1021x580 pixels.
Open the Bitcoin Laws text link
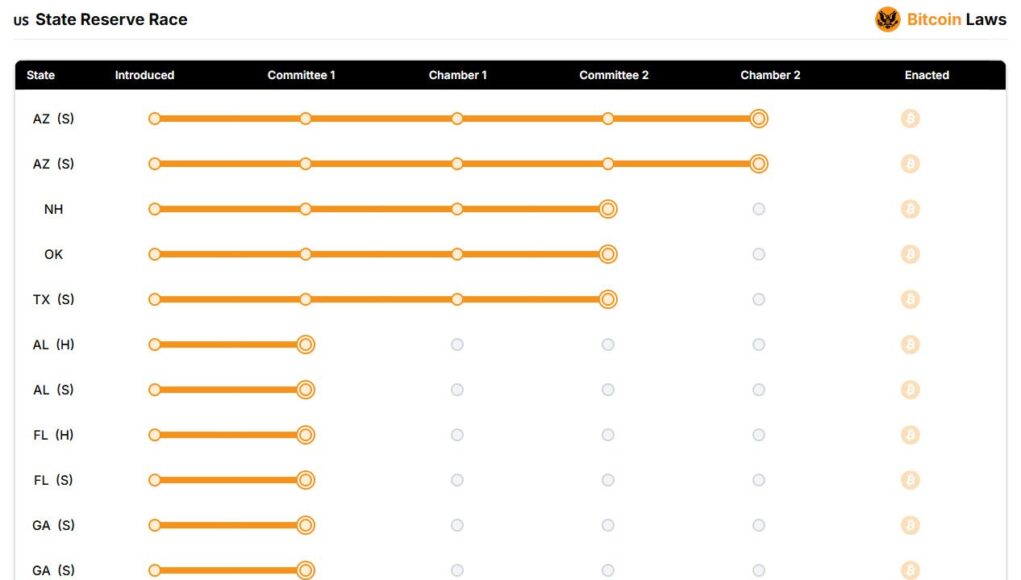pyautogui.click(x=957, y=20)
